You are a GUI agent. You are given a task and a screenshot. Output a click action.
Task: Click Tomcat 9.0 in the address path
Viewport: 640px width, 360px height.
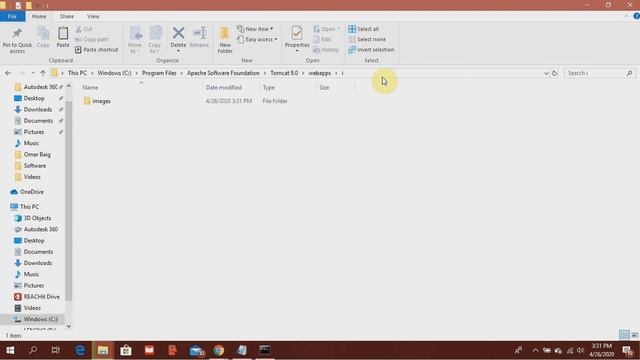(284, 73)
